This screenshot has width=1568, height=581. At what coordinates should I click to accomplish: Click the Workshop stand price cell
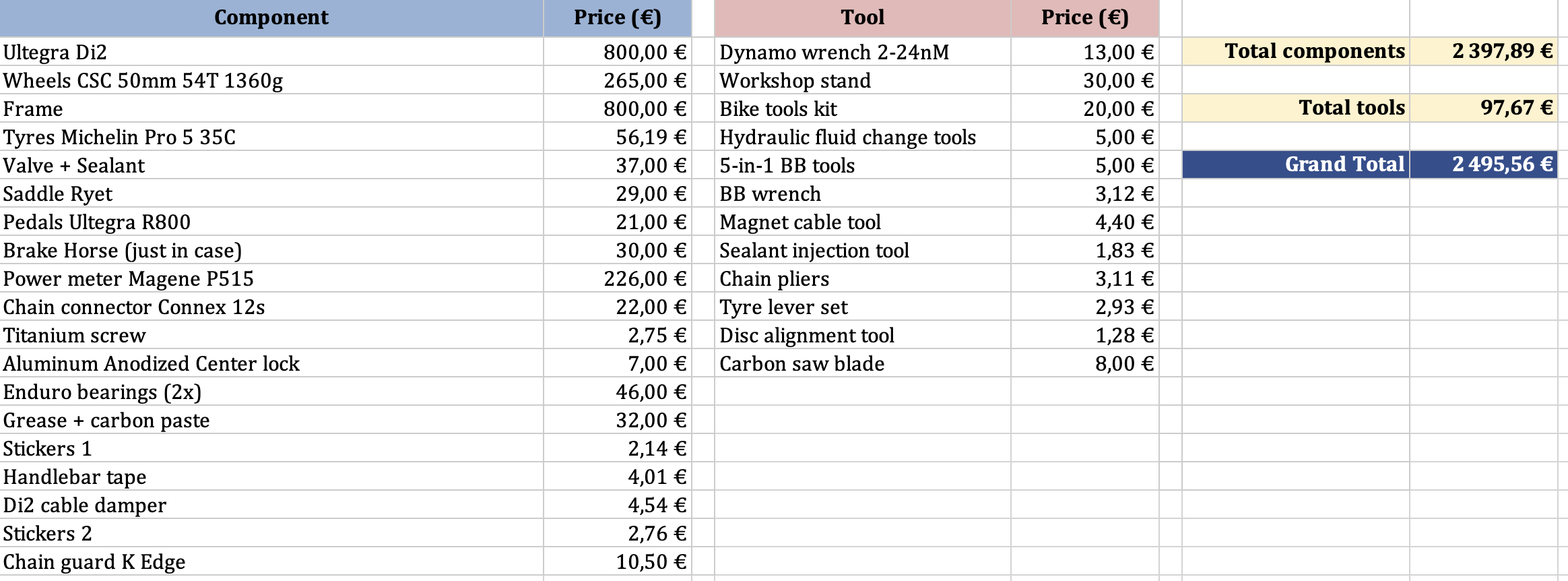coord(1085,80)
